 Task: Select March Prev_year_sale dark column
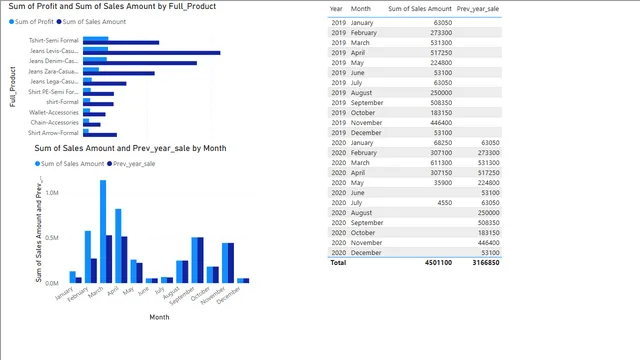109,259
